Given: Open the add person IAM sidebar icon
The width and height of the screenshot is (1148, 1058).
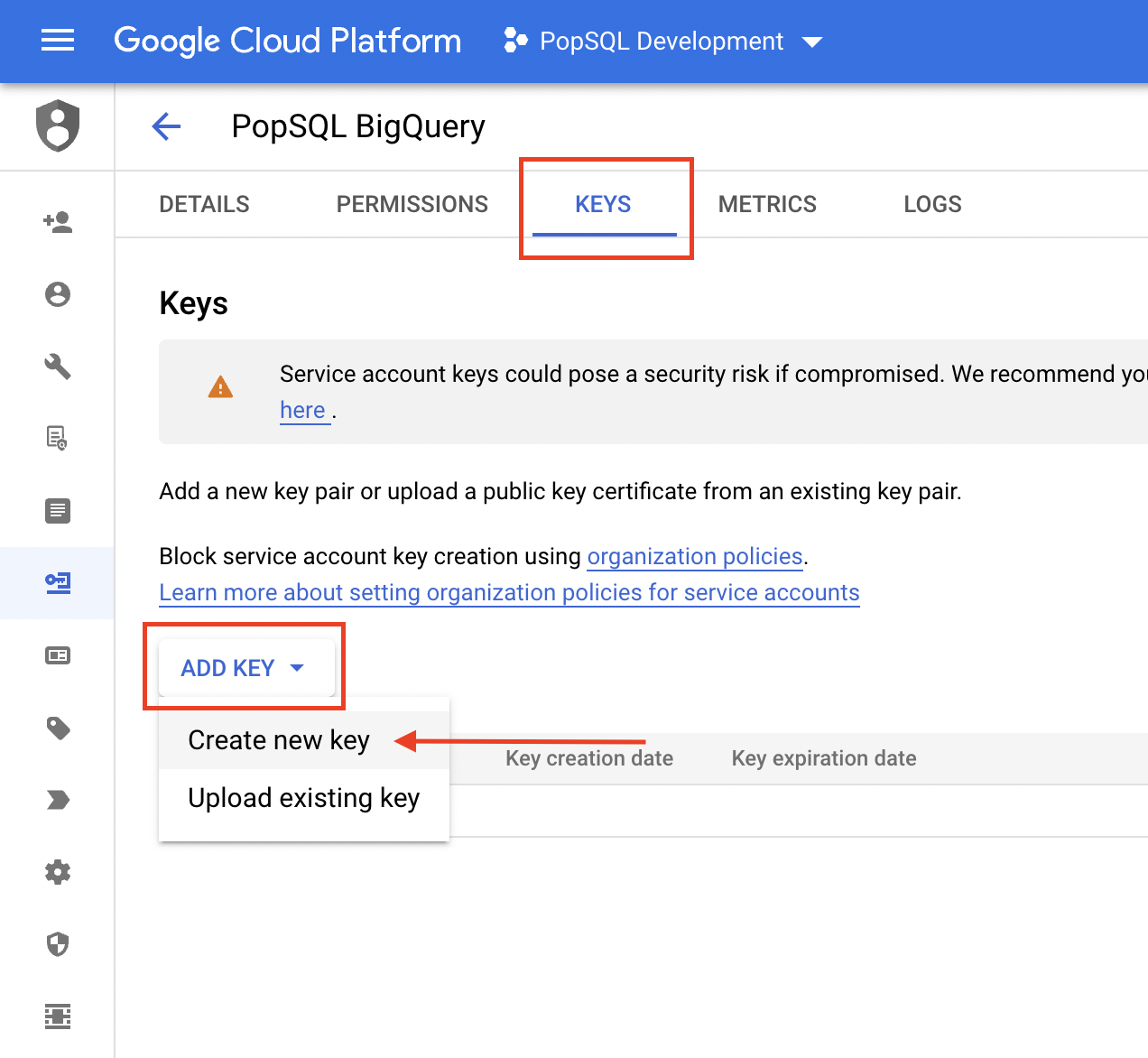Looking at the screenshot, I should coord(58,222).
